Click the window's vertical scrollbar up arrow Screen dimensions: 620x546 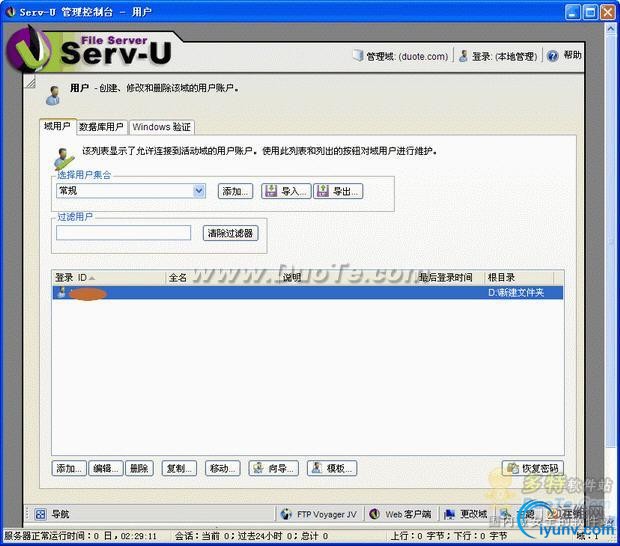coord(610,29)
